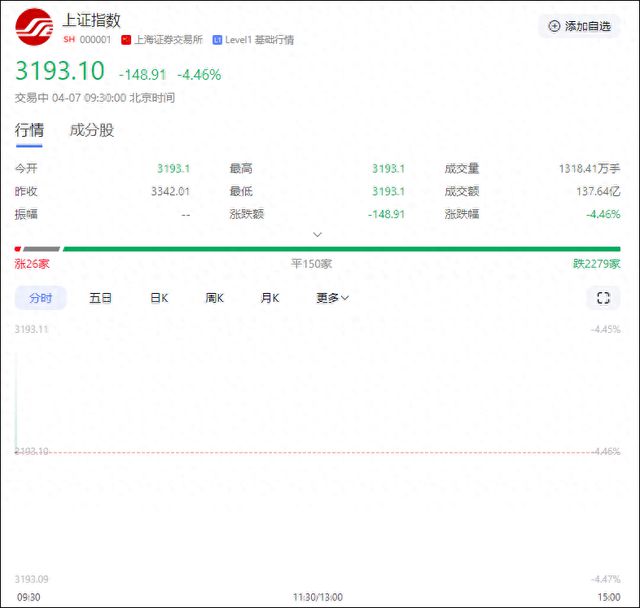Click the 成交量 value 1318.41万手
Viewport: 640px width, 608px height.
[589, 169]
